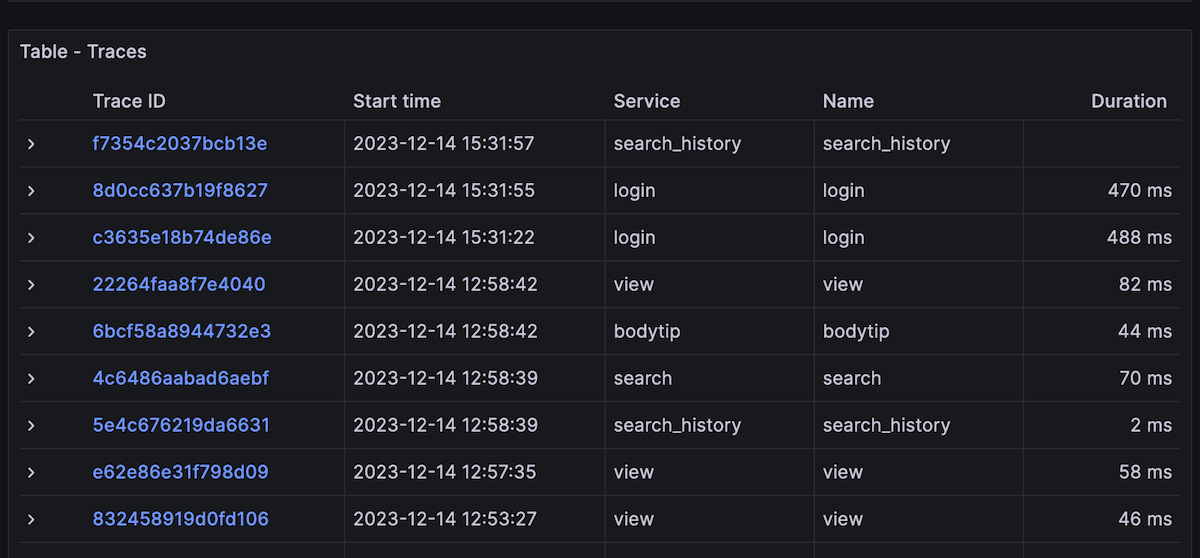Expand row for trace 5e4c676219da6631
Screen dimensions: 1200x558
tap(31, 426)
